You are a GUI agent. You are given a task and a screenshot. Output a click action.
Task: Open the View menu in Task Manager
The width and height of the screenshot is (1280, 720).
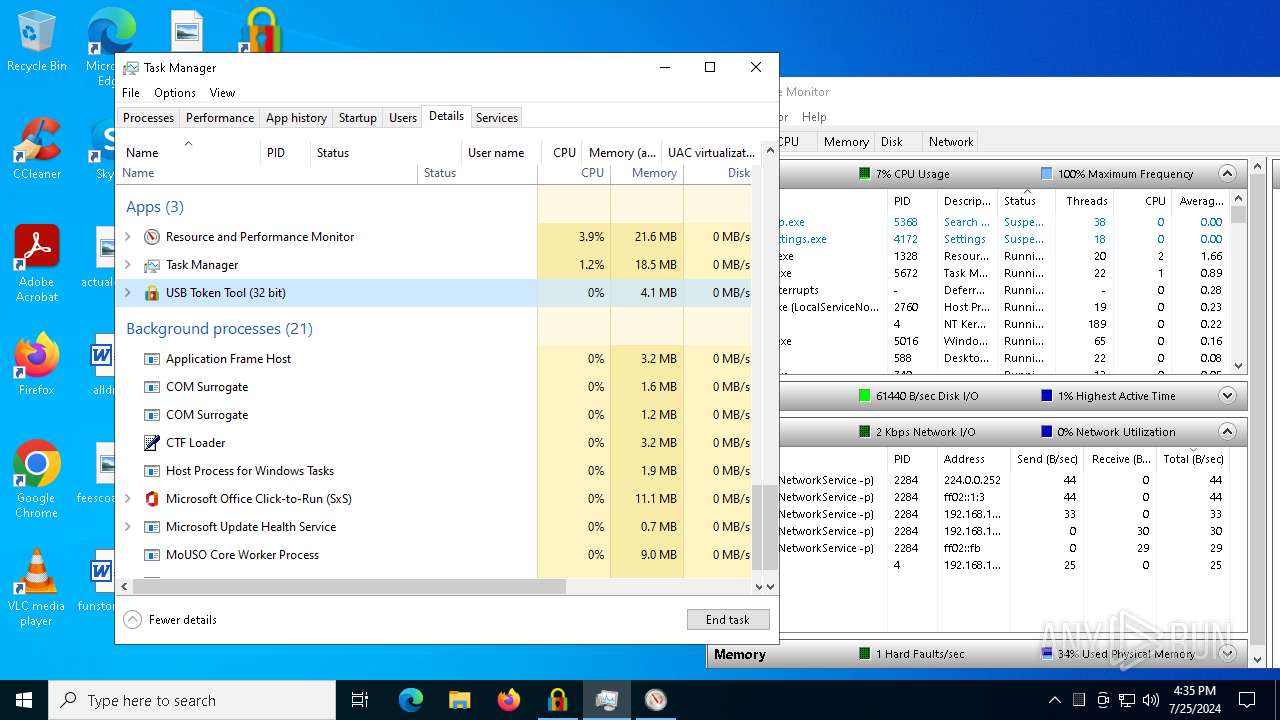click(x=222, y=93)
